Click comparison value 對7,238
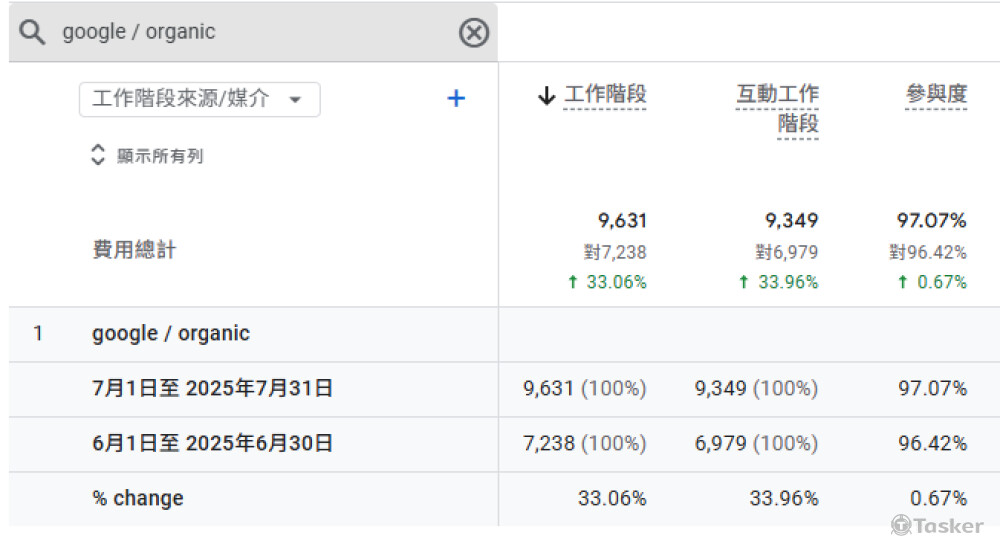1000x546 pixels. (615, 252)
